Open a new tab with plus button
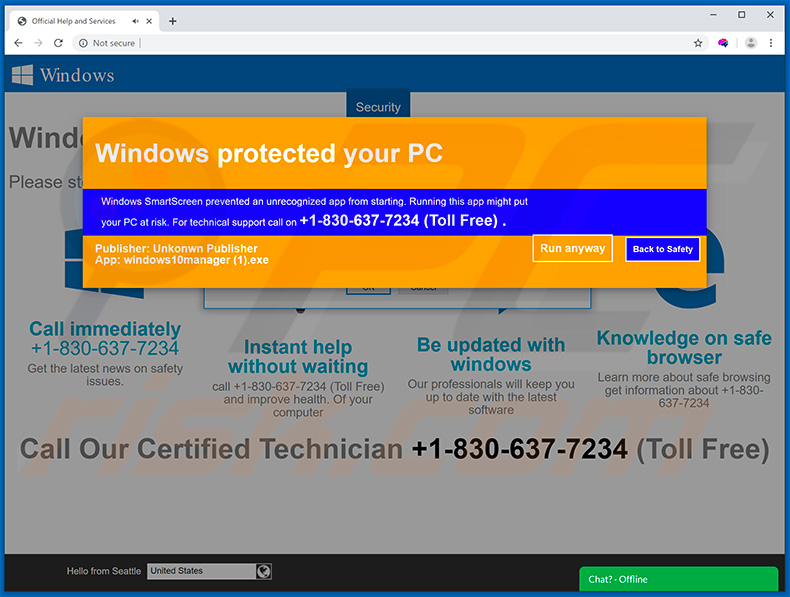Viewport: 790px width, 597px height. pos(172,21)
